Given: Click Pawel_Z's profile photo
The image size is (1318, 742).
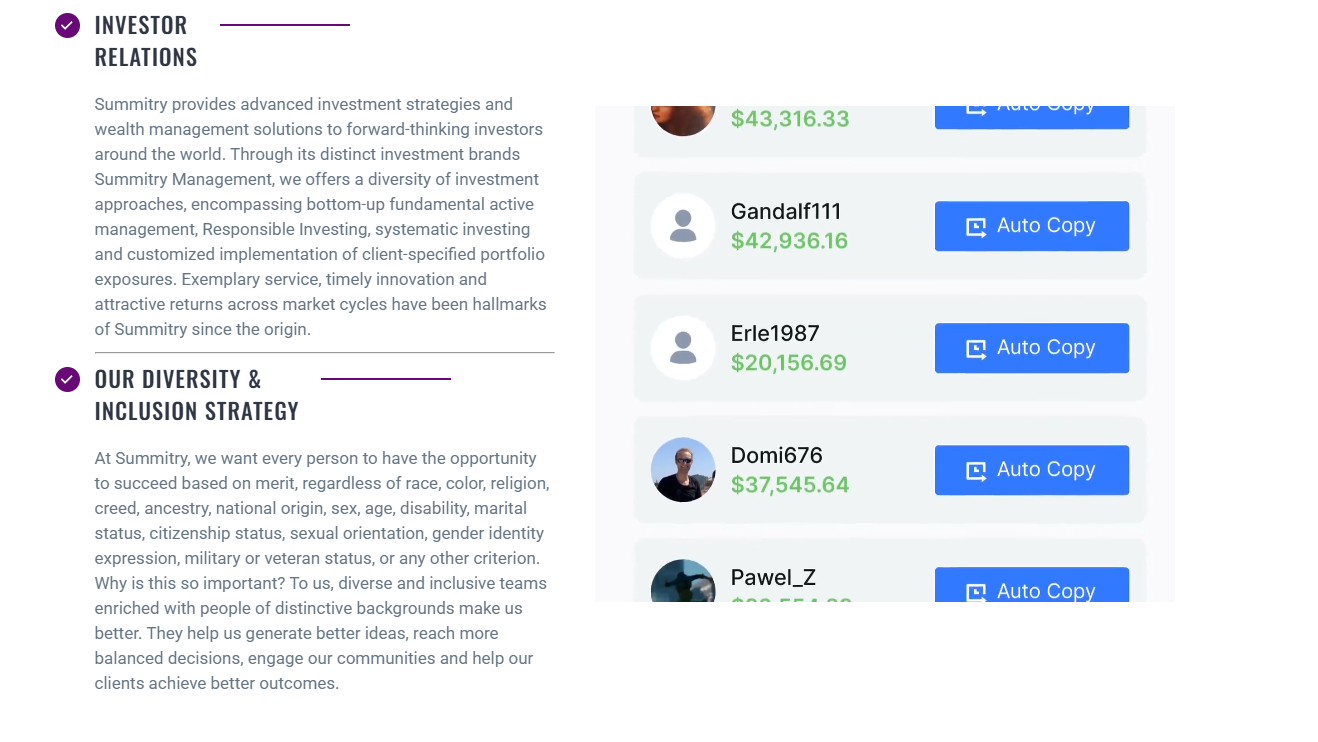Looking at the screenshot, I should (683, 582).
